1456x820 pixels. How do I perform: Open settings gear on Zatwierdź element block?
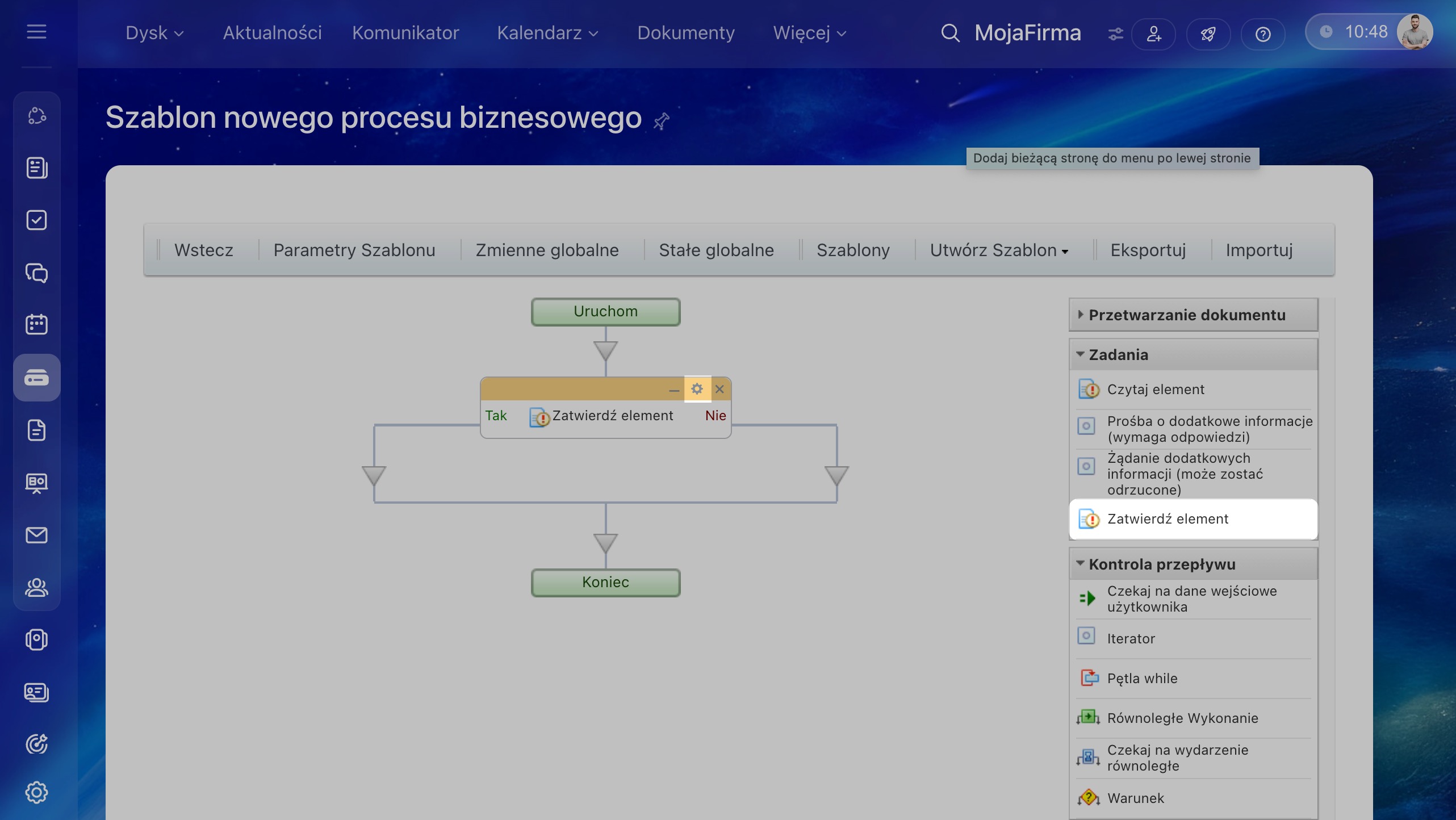(x=697, y=389)
